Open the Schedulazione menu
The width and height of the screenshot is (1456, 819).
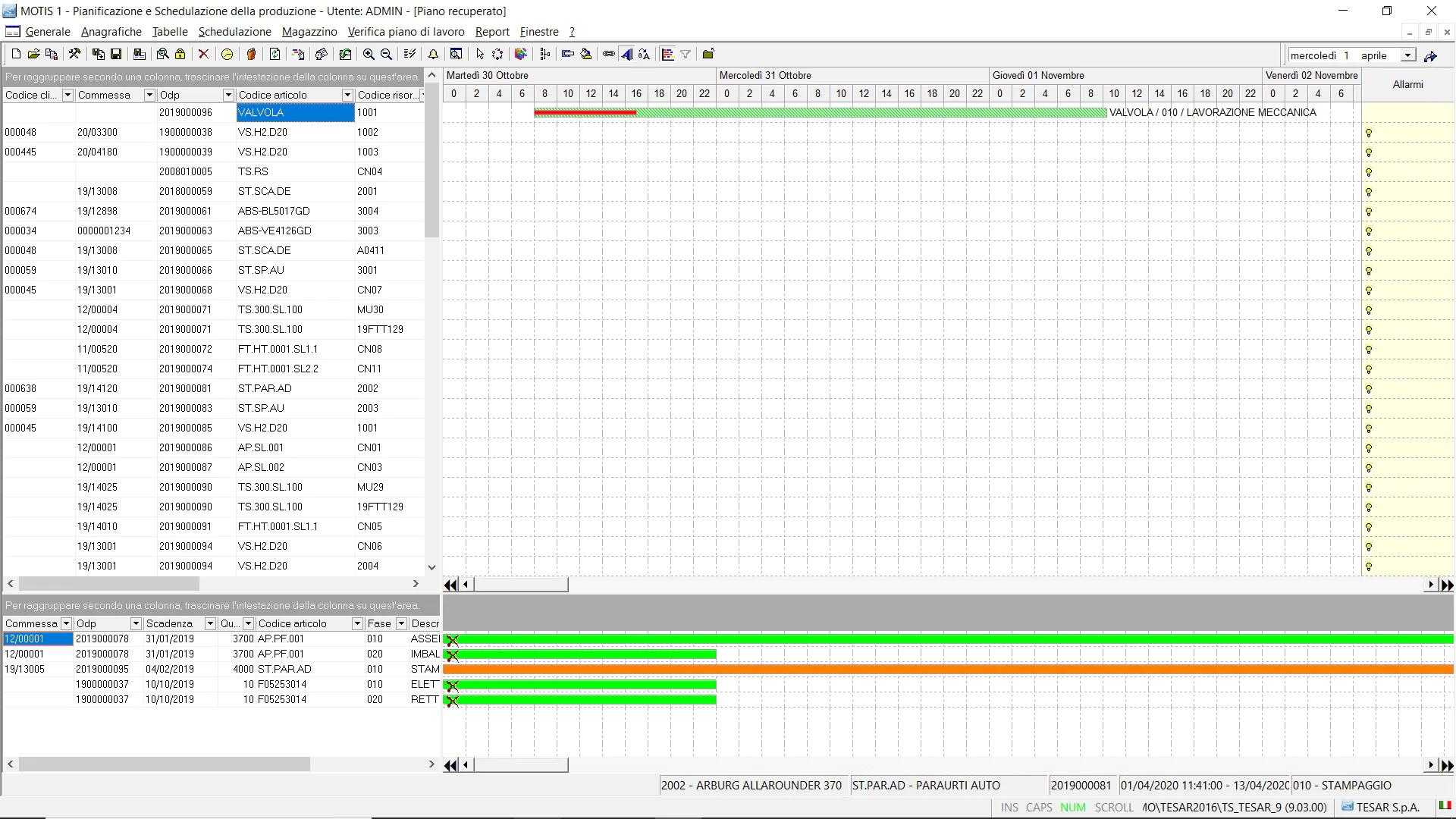coord(234,32)
